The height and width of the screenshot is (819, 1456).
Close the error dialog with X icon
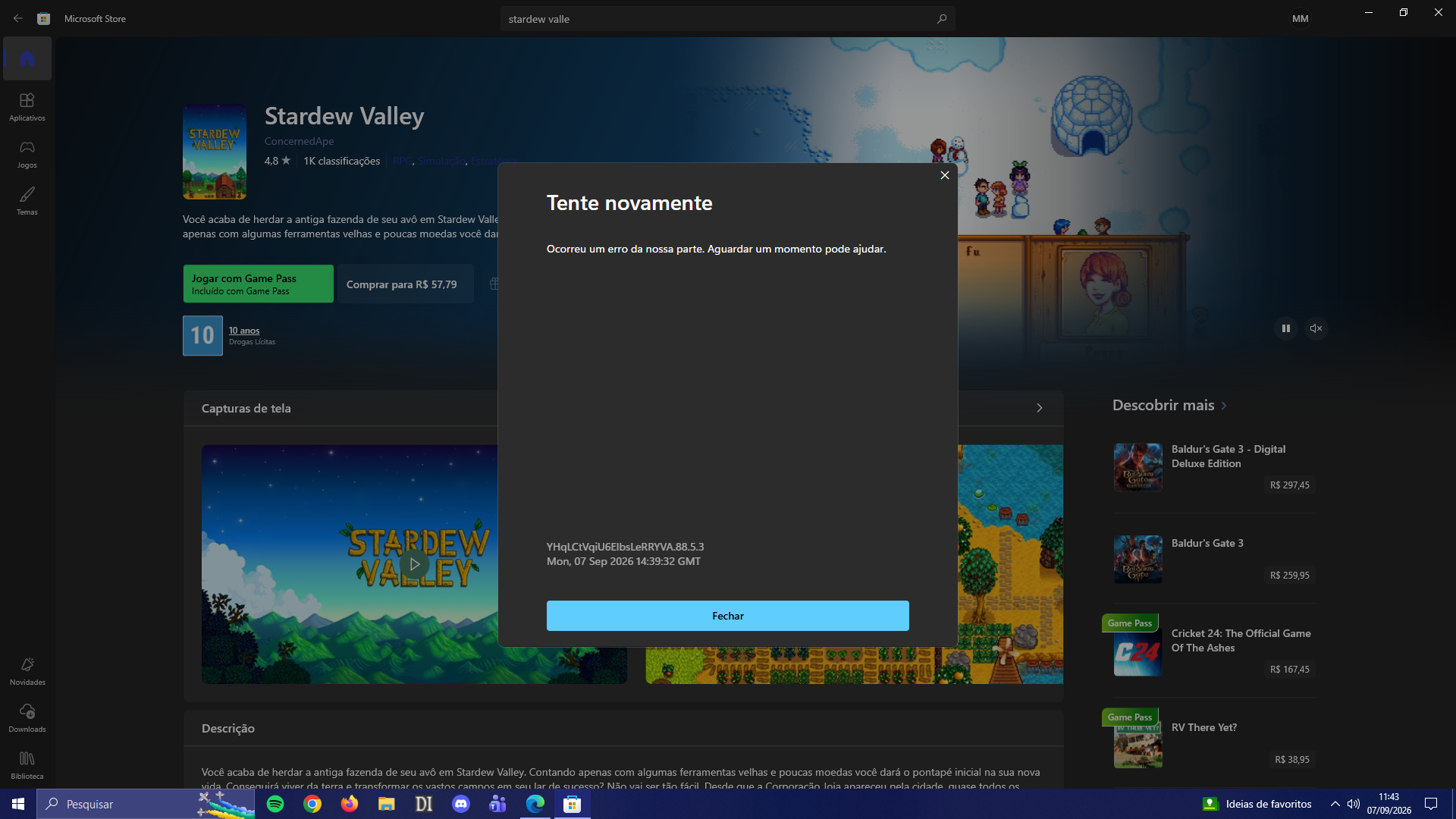944,175
